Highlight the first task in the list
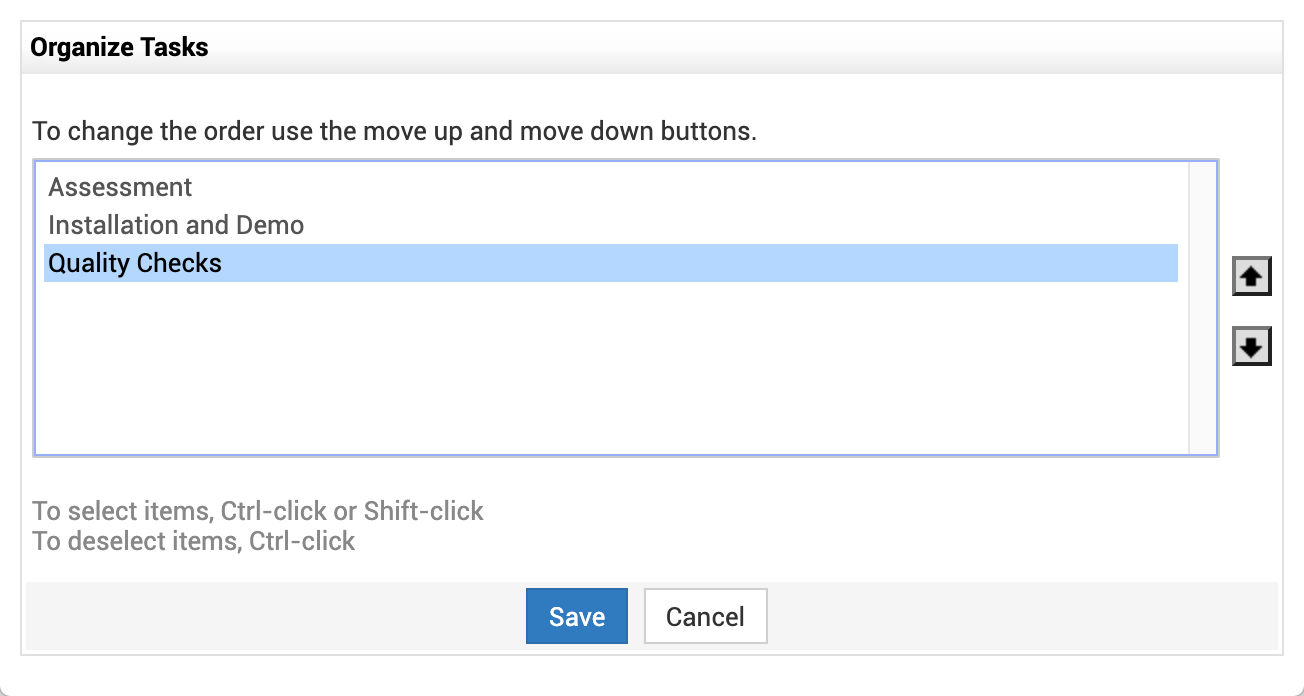The width and height of the screenshot is (1304, 696). coord(121,187)
